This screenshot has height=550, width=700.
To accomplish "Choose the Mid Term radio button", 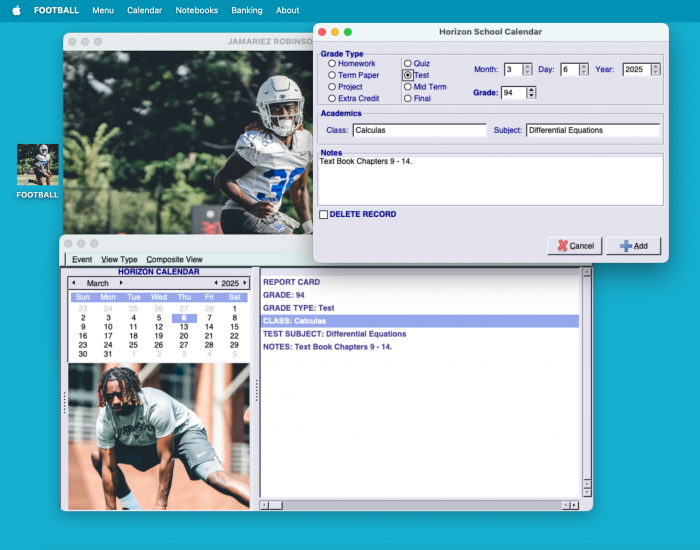I will [x=407, y=87].
